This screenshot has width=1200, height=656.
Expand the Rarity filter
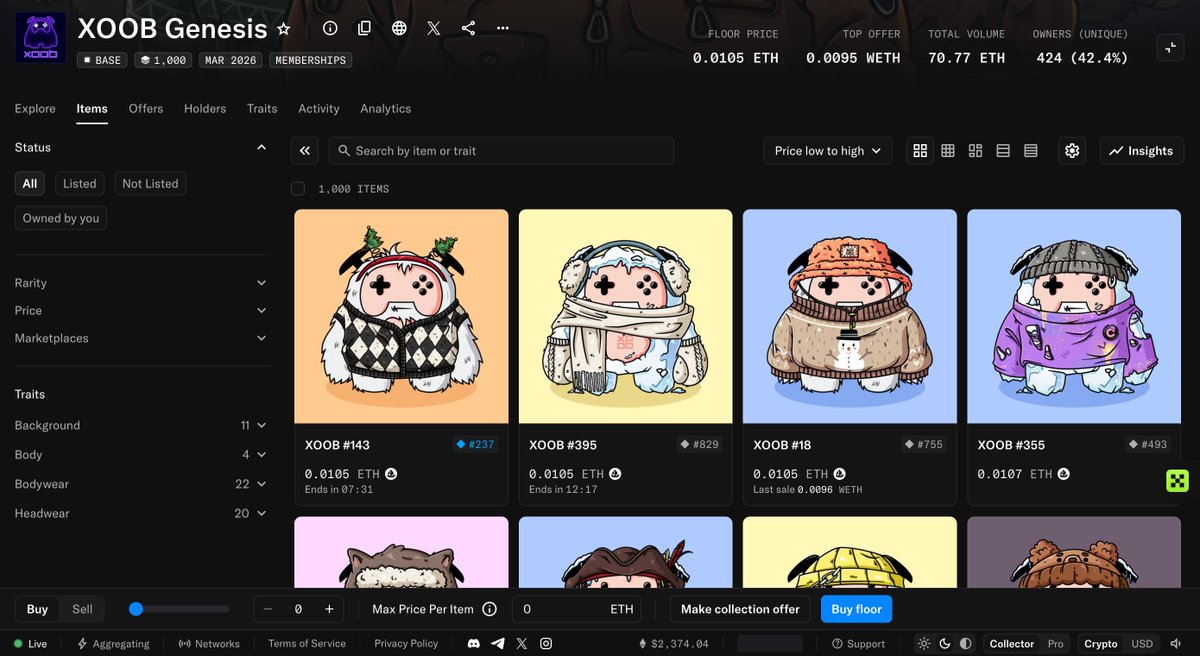click(x=141, y=283)
